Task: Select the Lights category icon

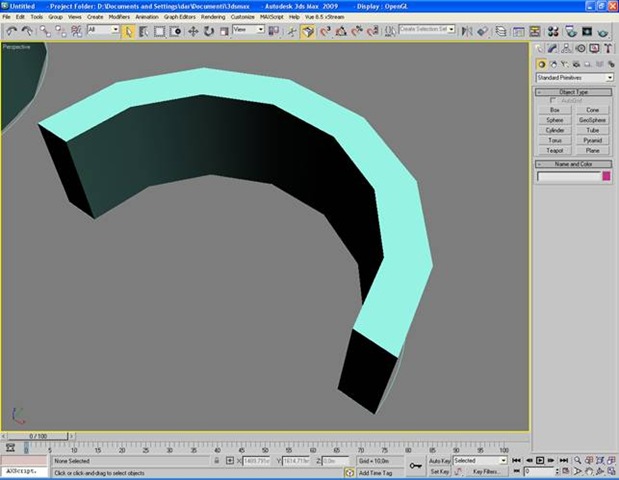Action: [563, 63]
